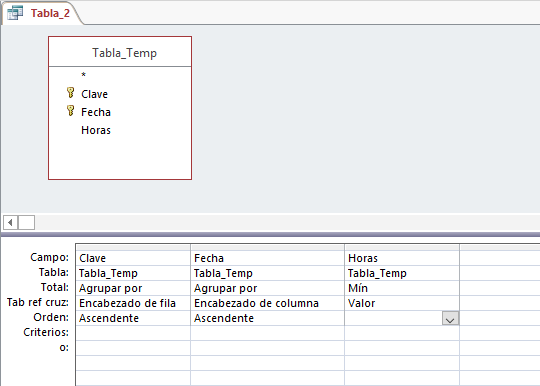Click the 'o' criteria cell under Clave column
Image resolution: width=540 pixels, height=386 pixels.
tap(133, 348)
